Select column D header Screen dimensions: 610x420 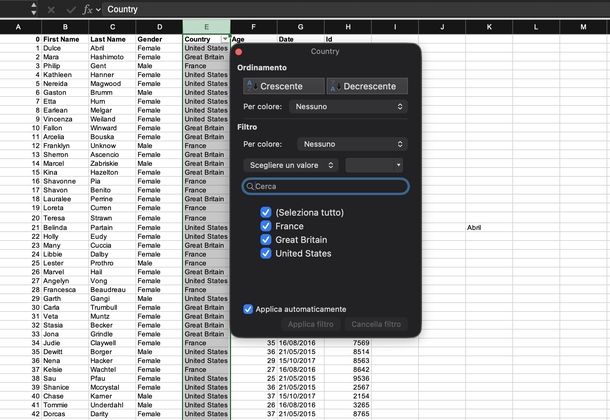coord(160,27)
